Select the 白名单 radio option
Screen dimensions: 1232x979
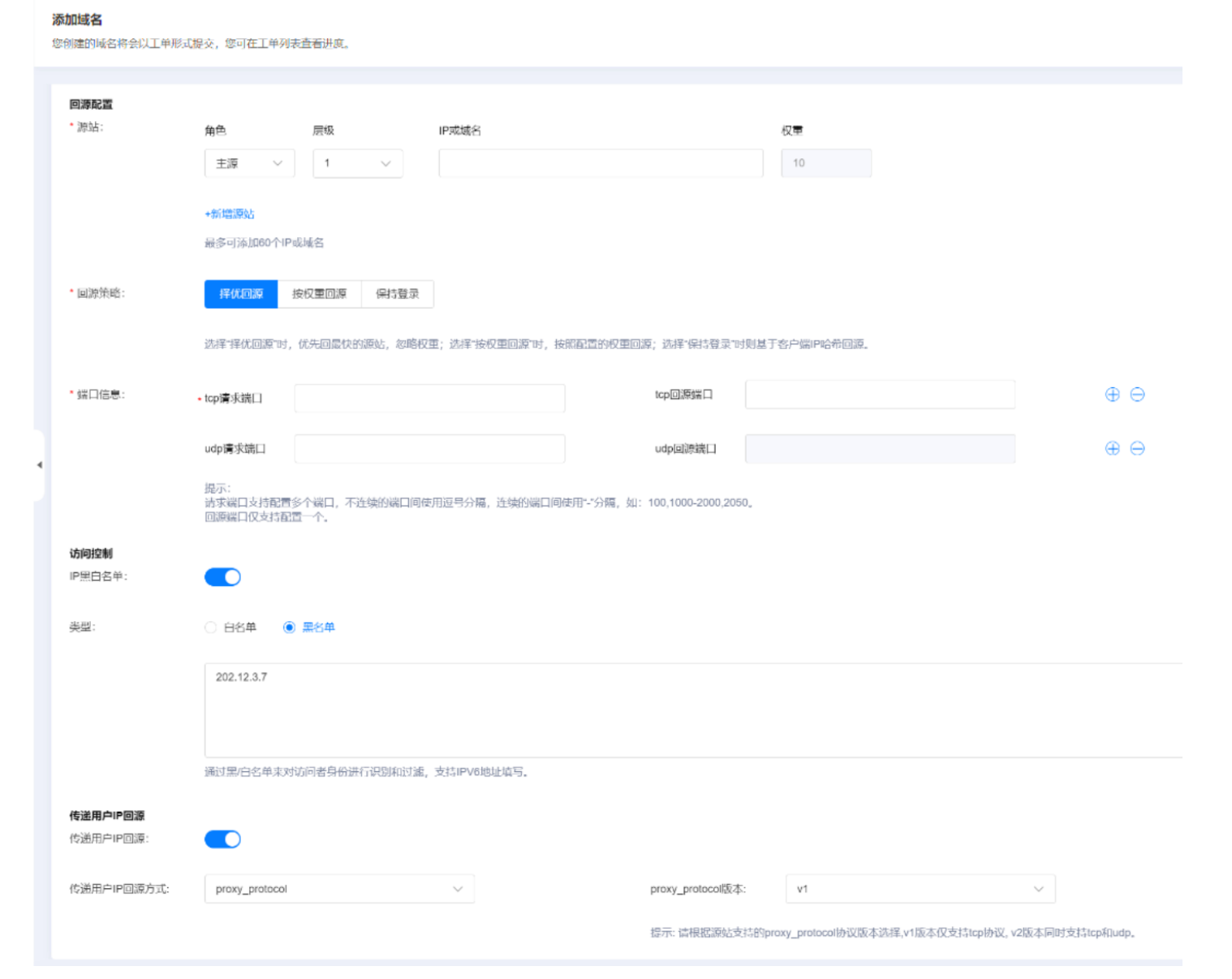[x=230, y=628]
